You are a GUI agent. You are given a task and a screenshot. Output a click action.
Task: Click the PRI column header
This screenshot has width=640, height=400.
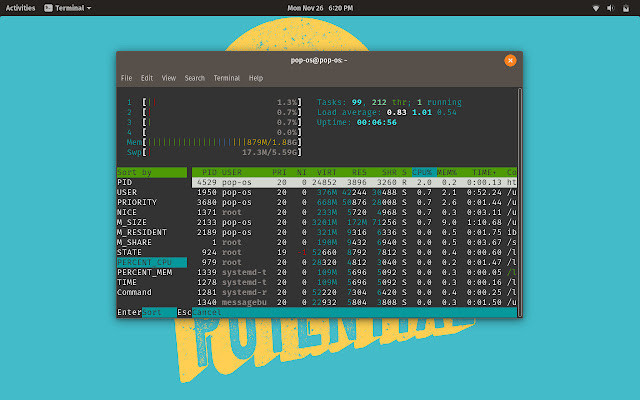tap(279, 172)
